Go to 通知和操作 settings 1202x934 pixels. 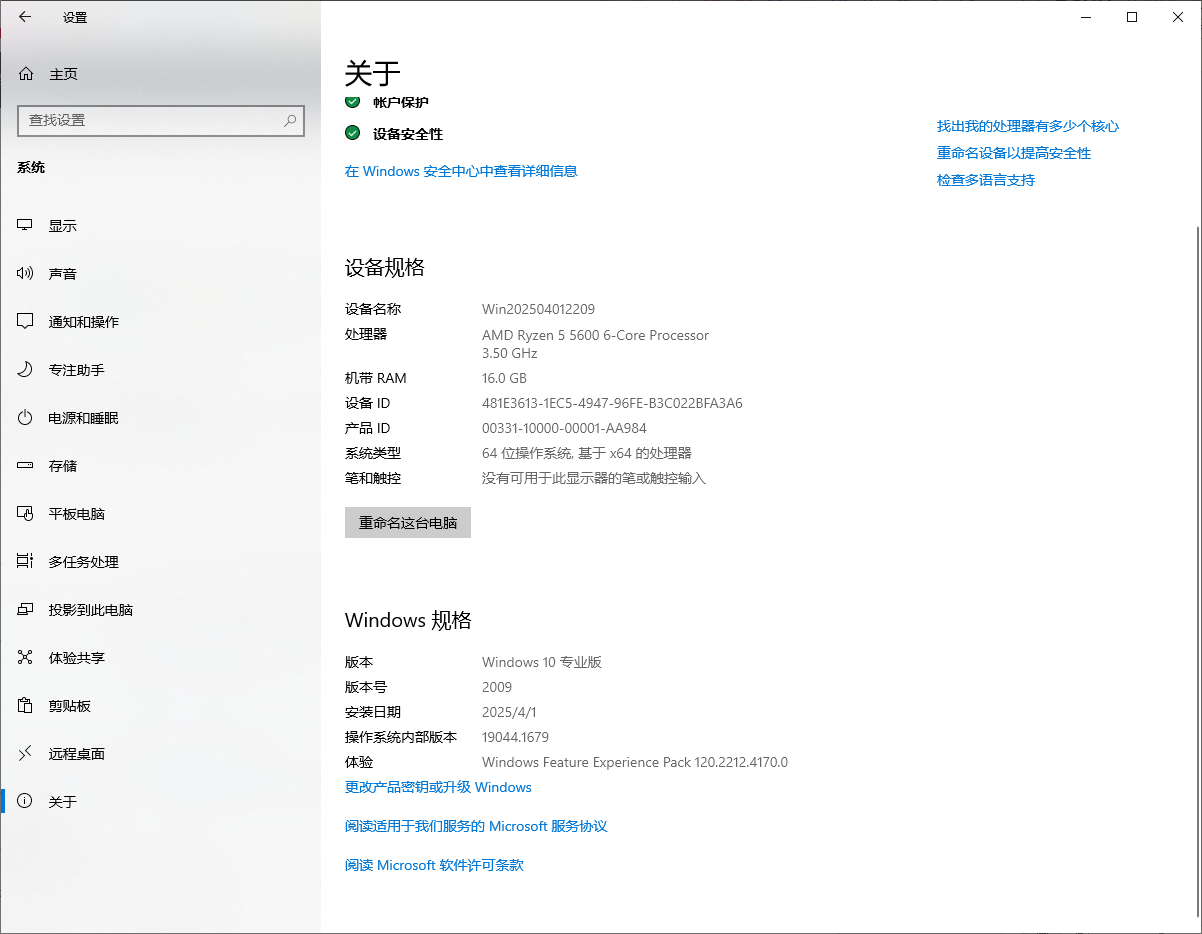(160, 322)
